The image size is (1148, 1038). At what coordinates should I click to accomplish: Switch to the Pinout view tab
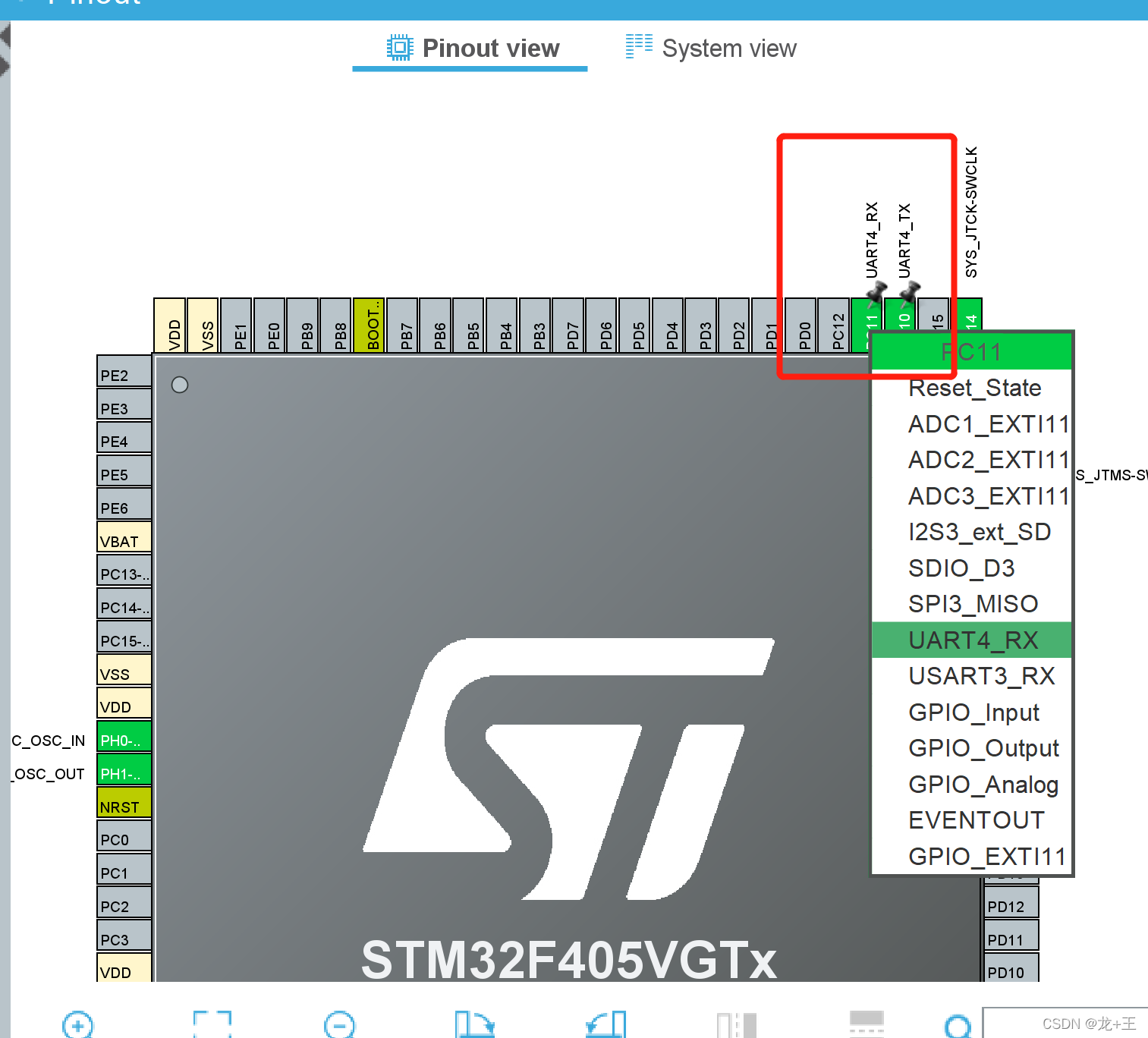coord(470,48)
